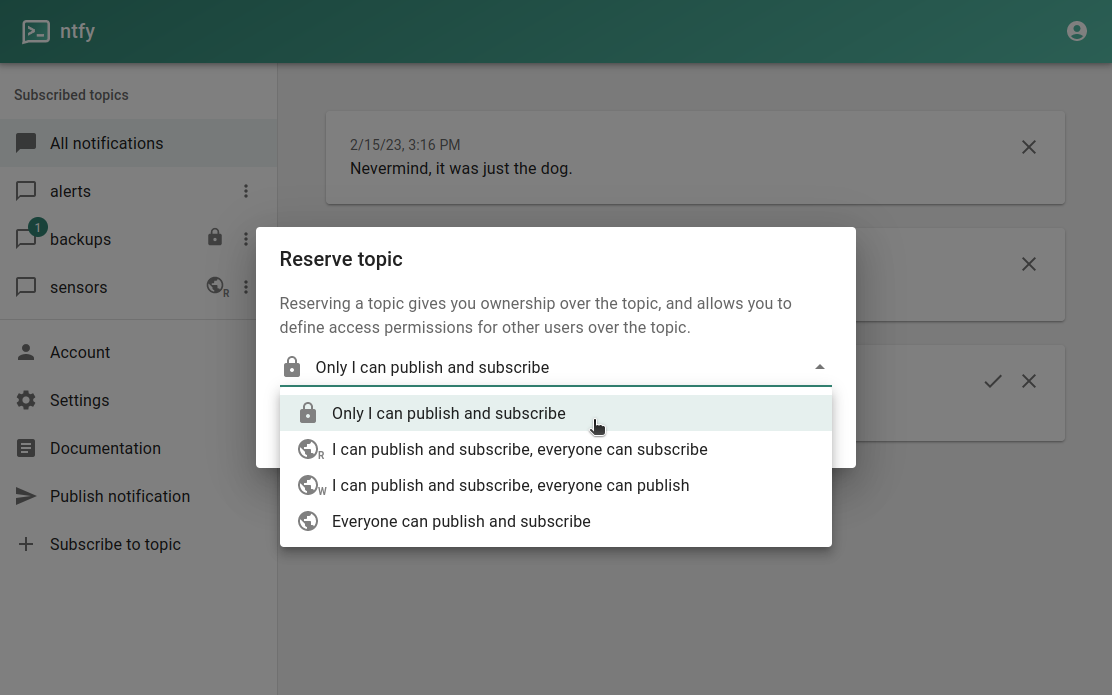Click the lock icon beside backups
Screen dimensions: 1112x695
(x=215, y=238)
